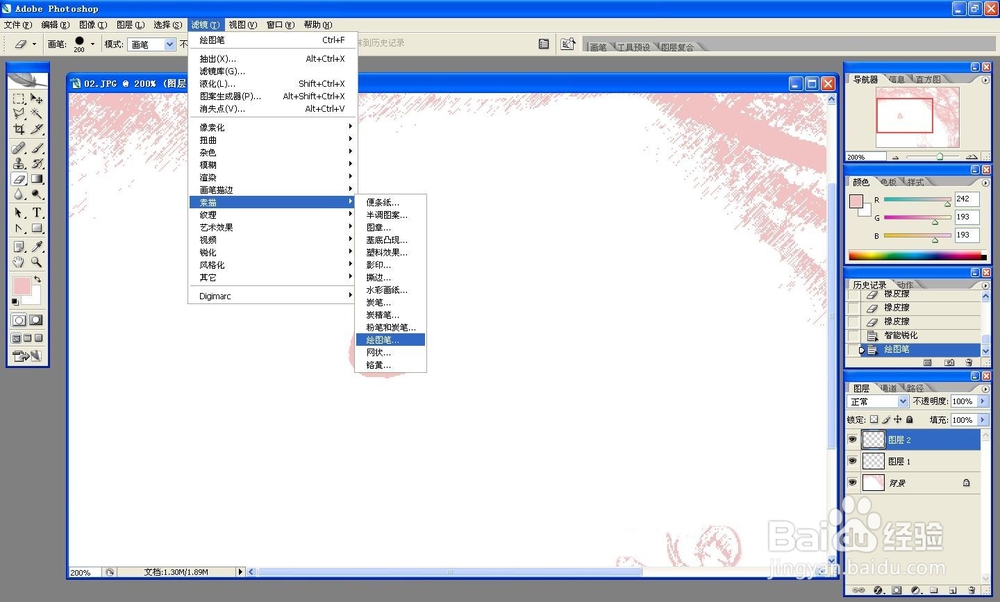Image resolution: width=1000 pixels, height=602 pixels.
Task: Open the 图像 menu
Action: tap(92, 25)
